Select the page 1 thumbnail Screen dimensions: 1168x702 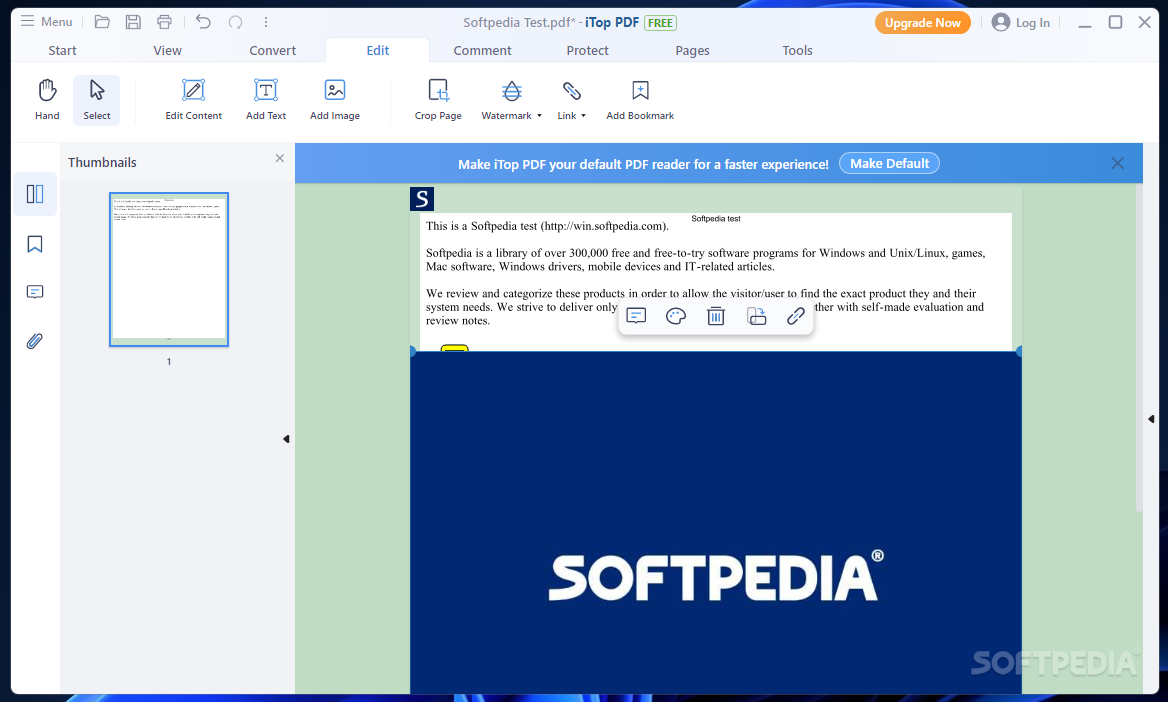pyautogui.click(x=169, y=269)
